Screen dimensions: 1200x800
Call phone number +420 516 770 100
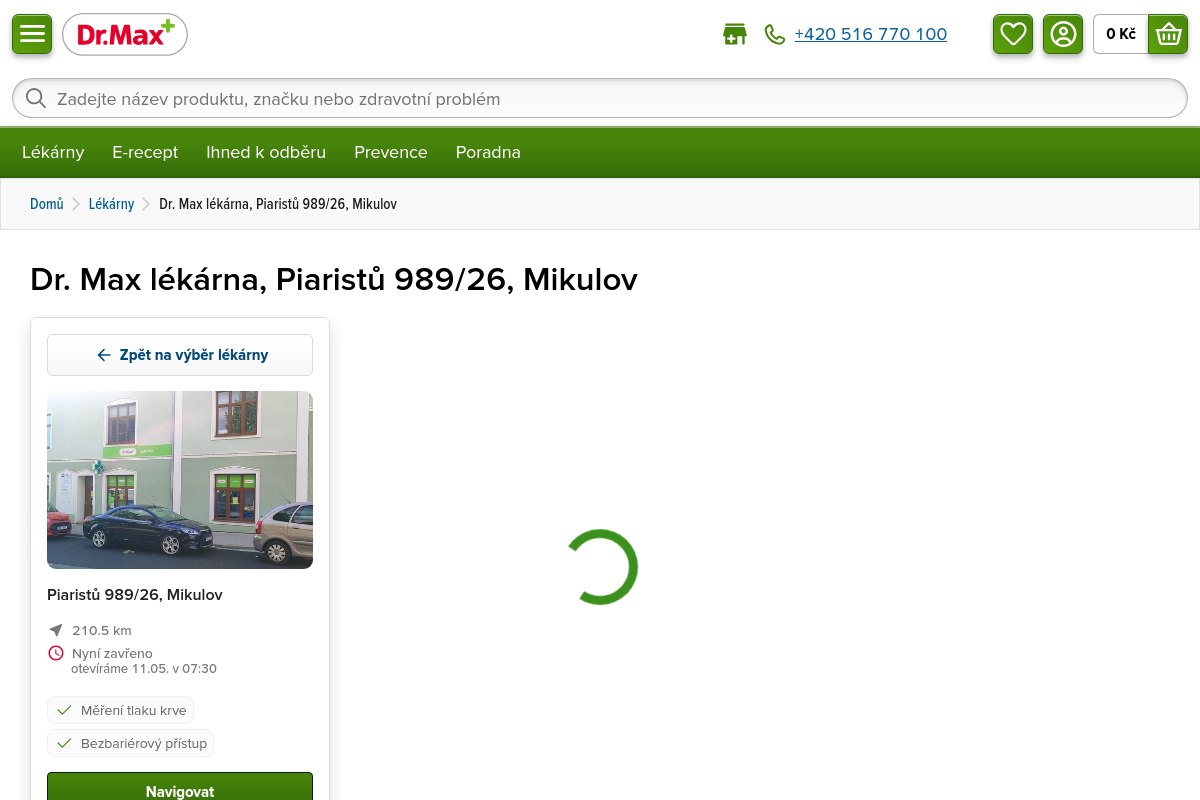coord(871,34)
